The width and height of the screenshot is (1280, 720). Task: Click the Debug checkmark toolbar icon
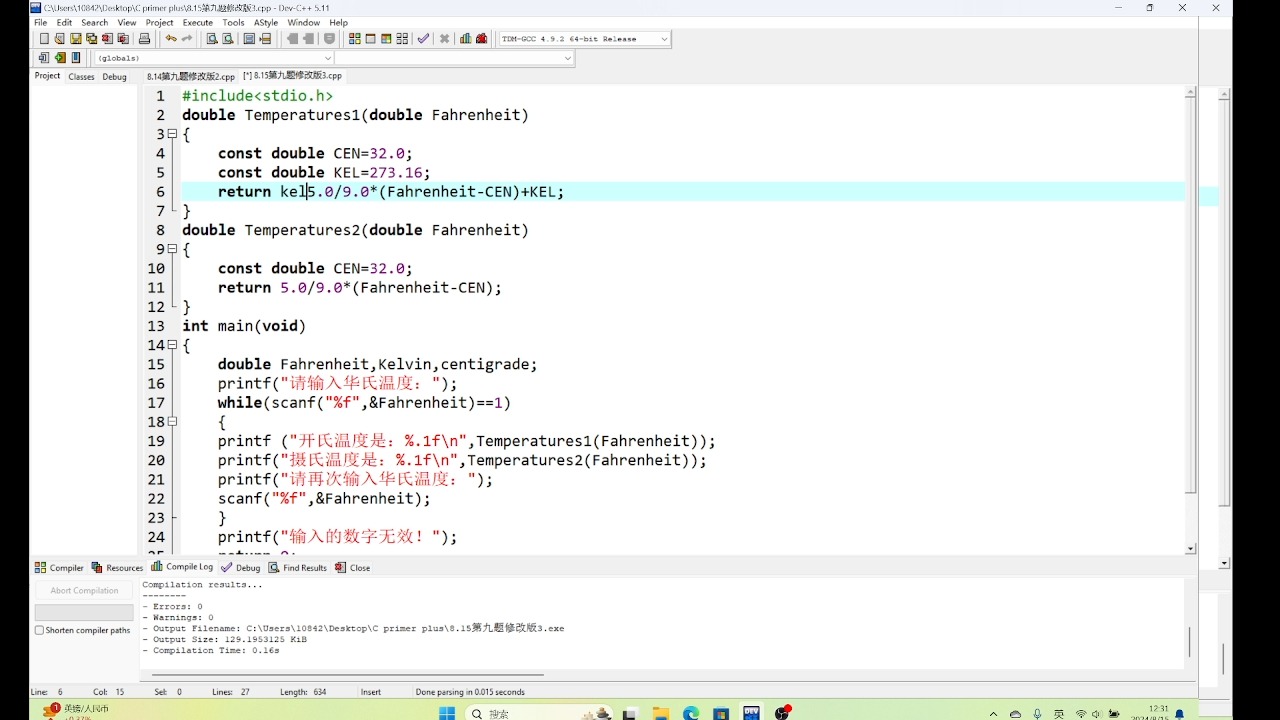pos(423,39)
